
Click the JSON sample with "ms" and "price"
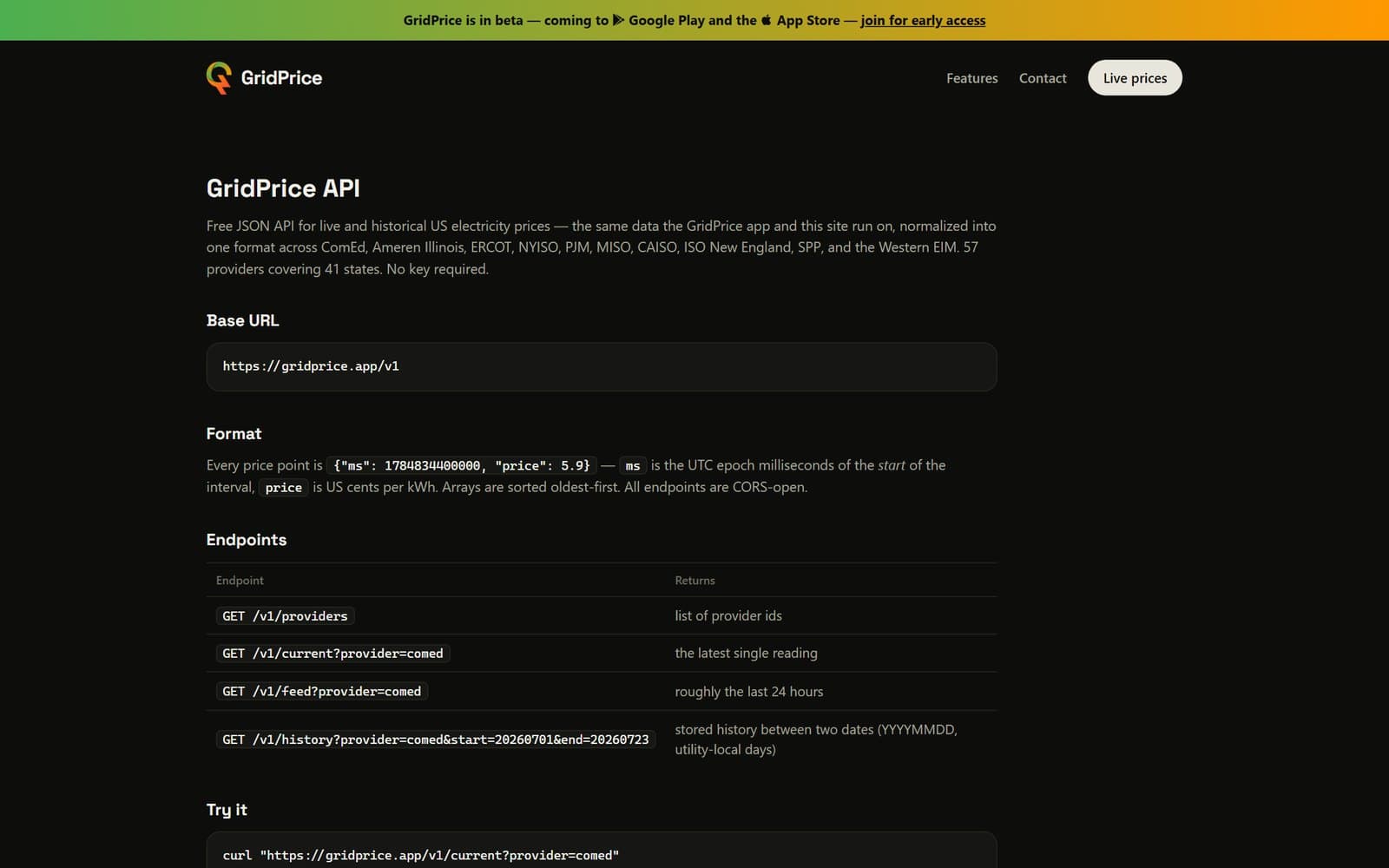point(461,465)
